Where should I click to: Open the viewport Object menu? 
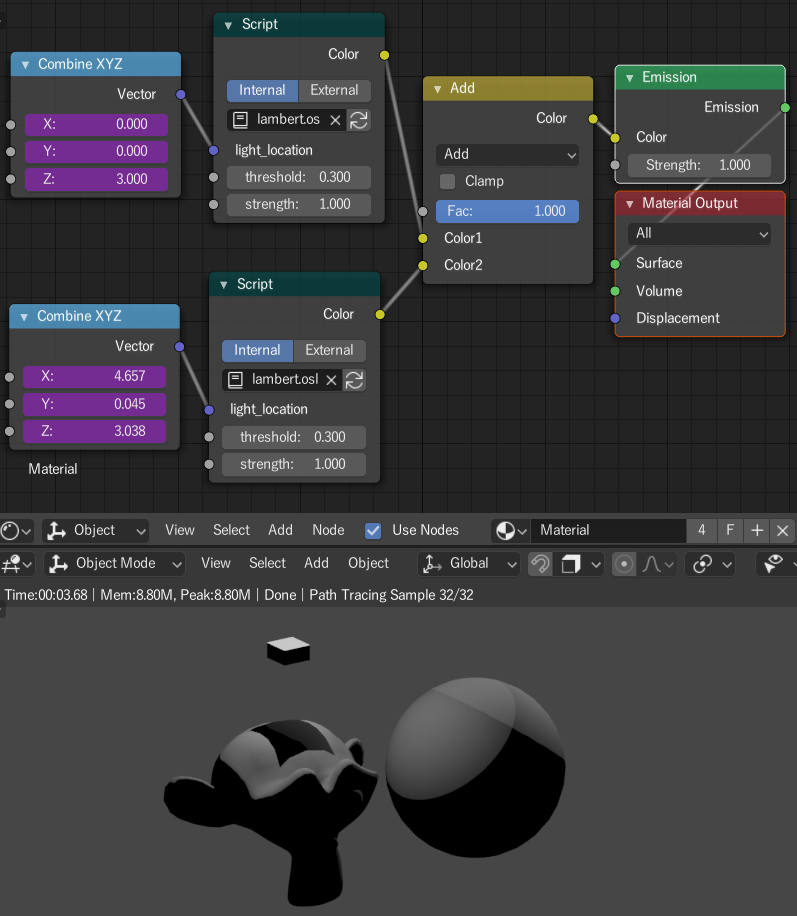tap(368, 563)
